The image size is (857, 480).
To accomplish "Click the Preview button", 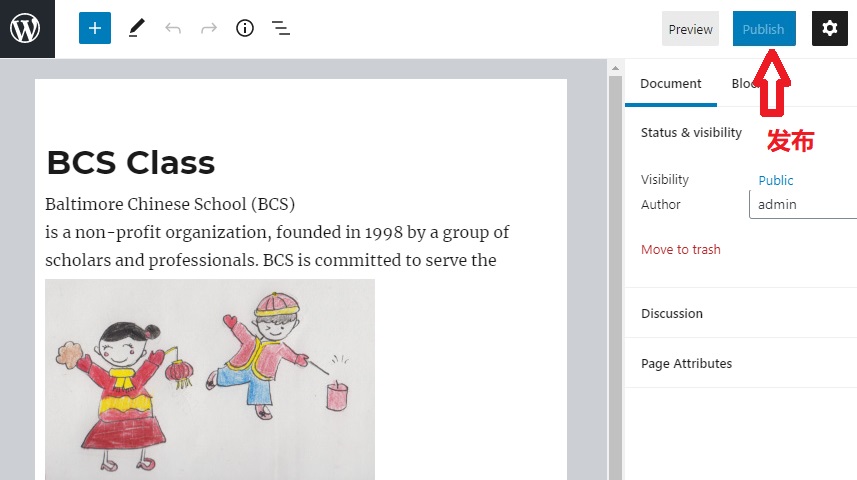I will coord(690,29).
